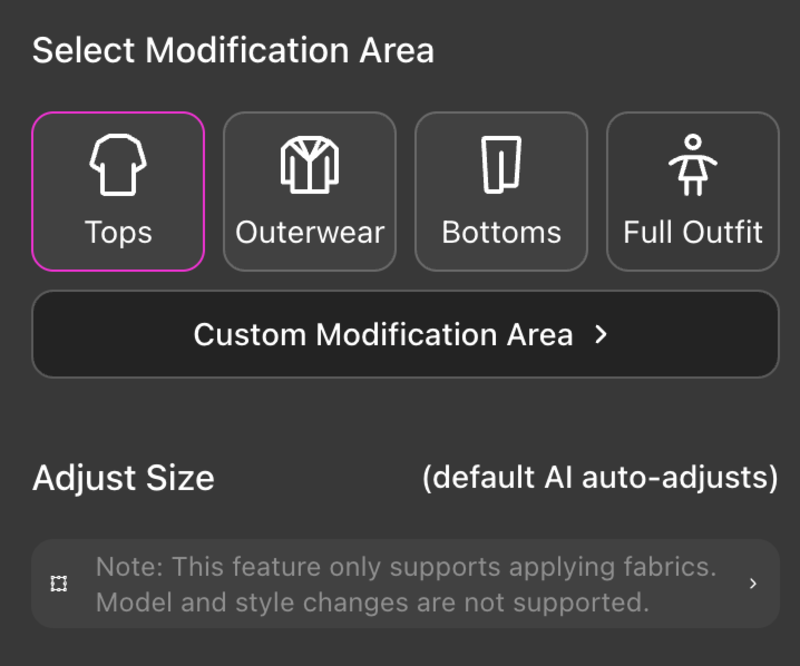Click the selection-frame icon beside the note
This screenshot has width=800, height=666.
[58, 583]
